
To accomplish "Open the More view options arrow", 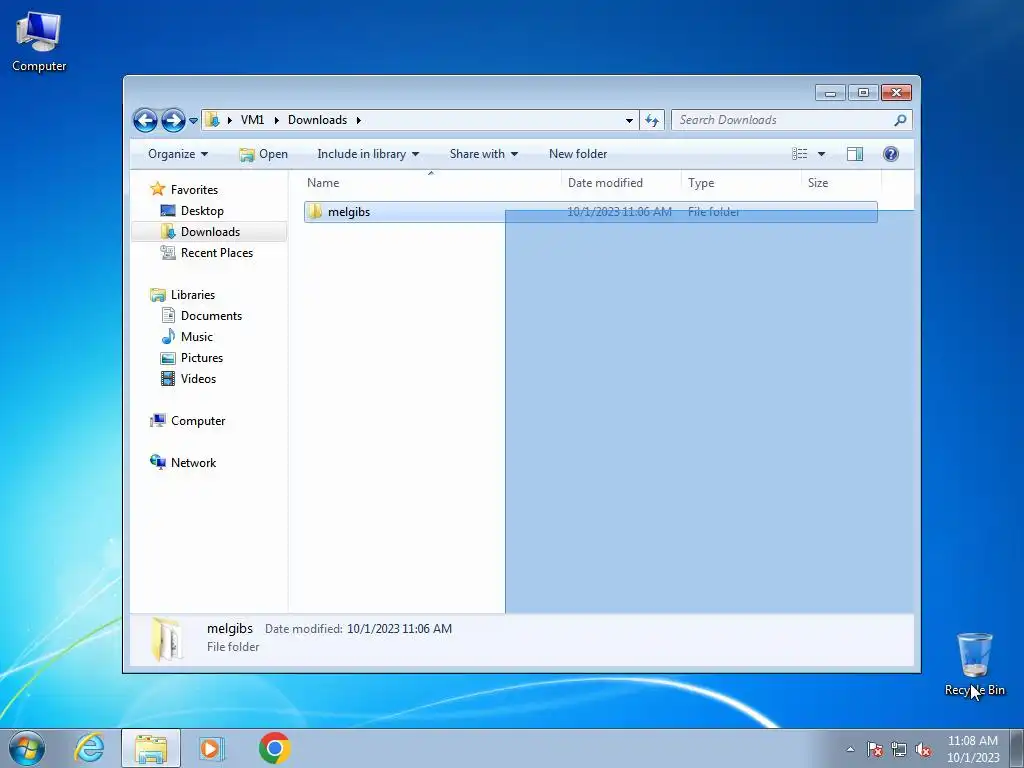I will tap(822, 154).
